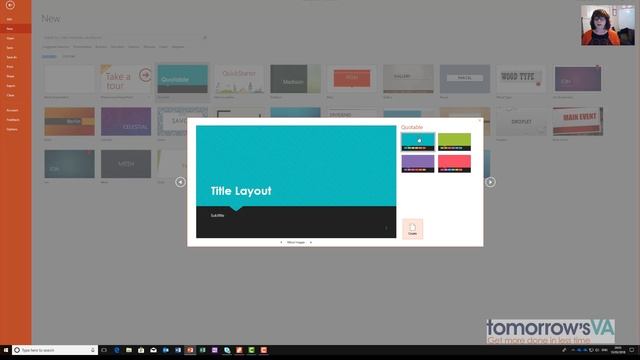Open Task View from the taskbar
Image resolution: width=640 pixels, height=360 pixels.
coord(104,350)
